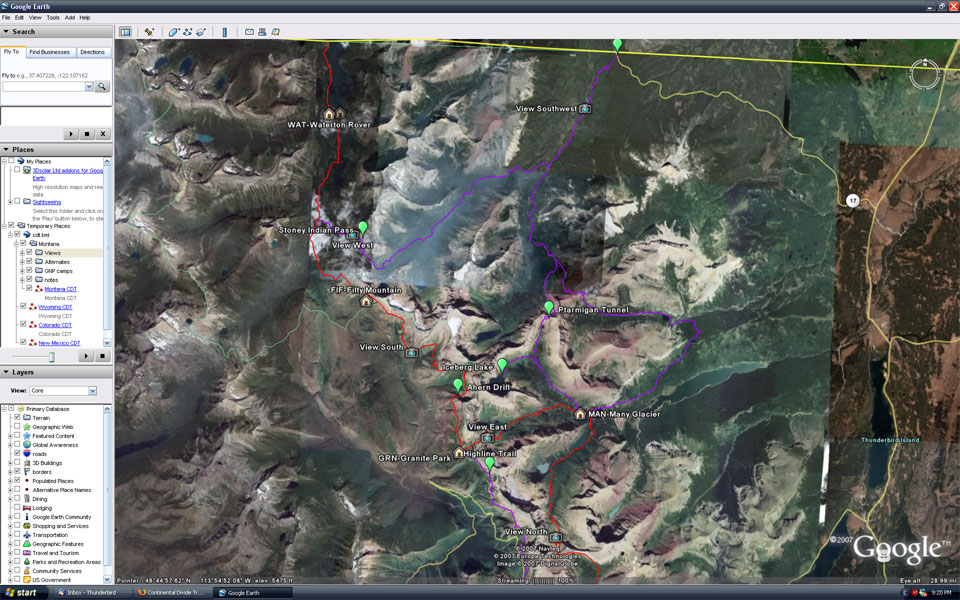
Task: Expand the Alternates folder tree node
Action: (x=22, y=261)
